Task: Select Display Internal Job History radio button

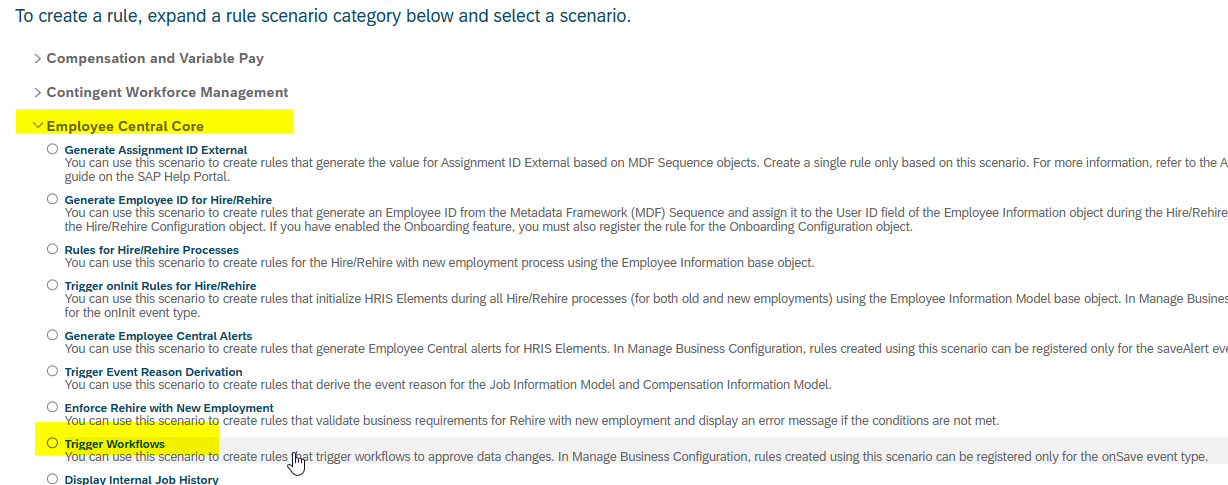Action: pos(52,479)
